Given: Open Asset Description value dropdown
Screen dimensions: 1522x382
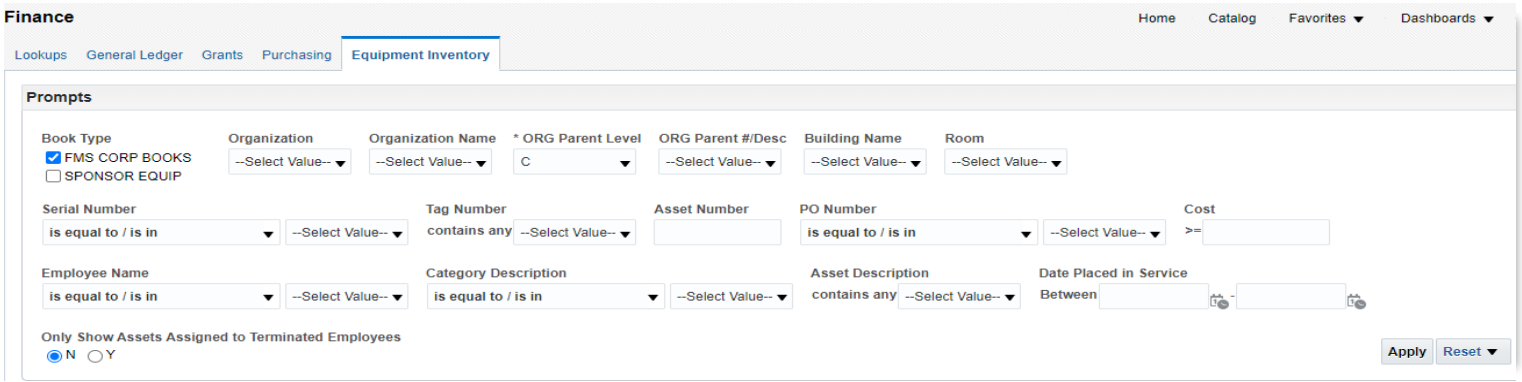Looking at the screenshot, I should click(959, 297).
